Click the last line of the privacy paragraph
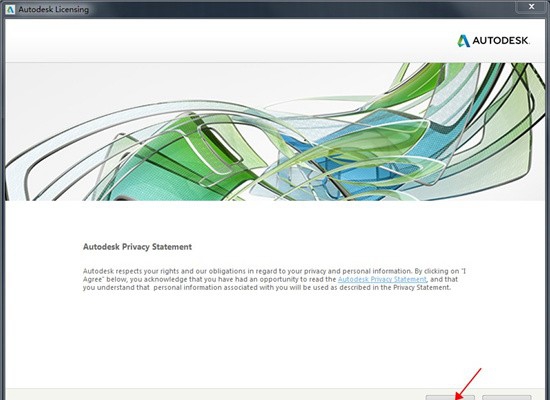 [x=267, y=287]
